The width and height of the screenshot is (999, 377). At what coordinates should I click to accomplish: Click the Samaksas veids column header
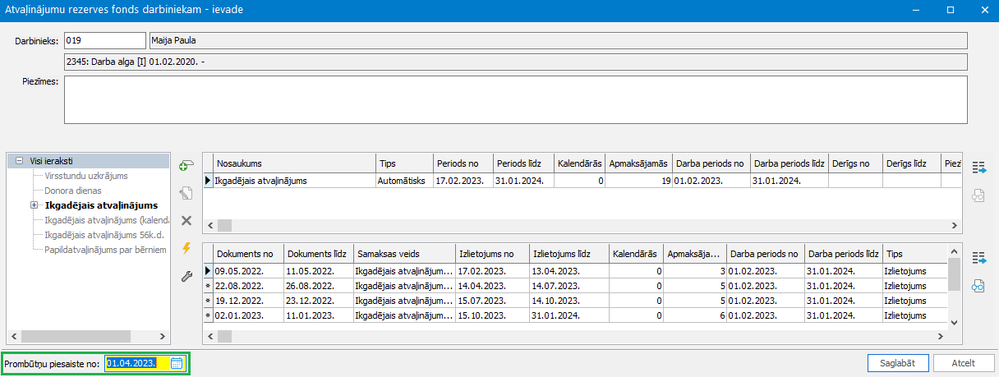405,253
